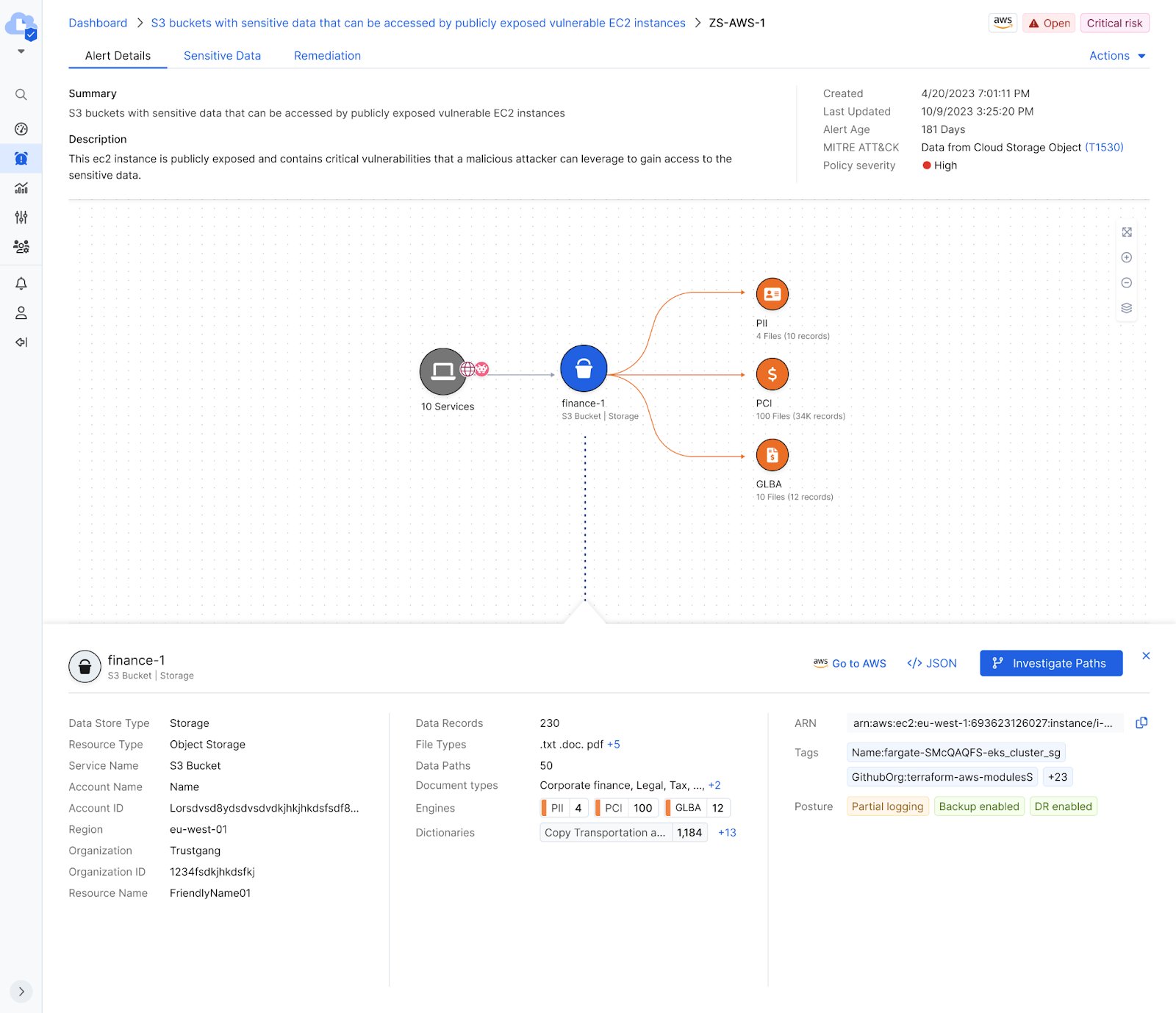
Task: Click the fit-to-screen icon on the graph
Action: [1126, 232]
